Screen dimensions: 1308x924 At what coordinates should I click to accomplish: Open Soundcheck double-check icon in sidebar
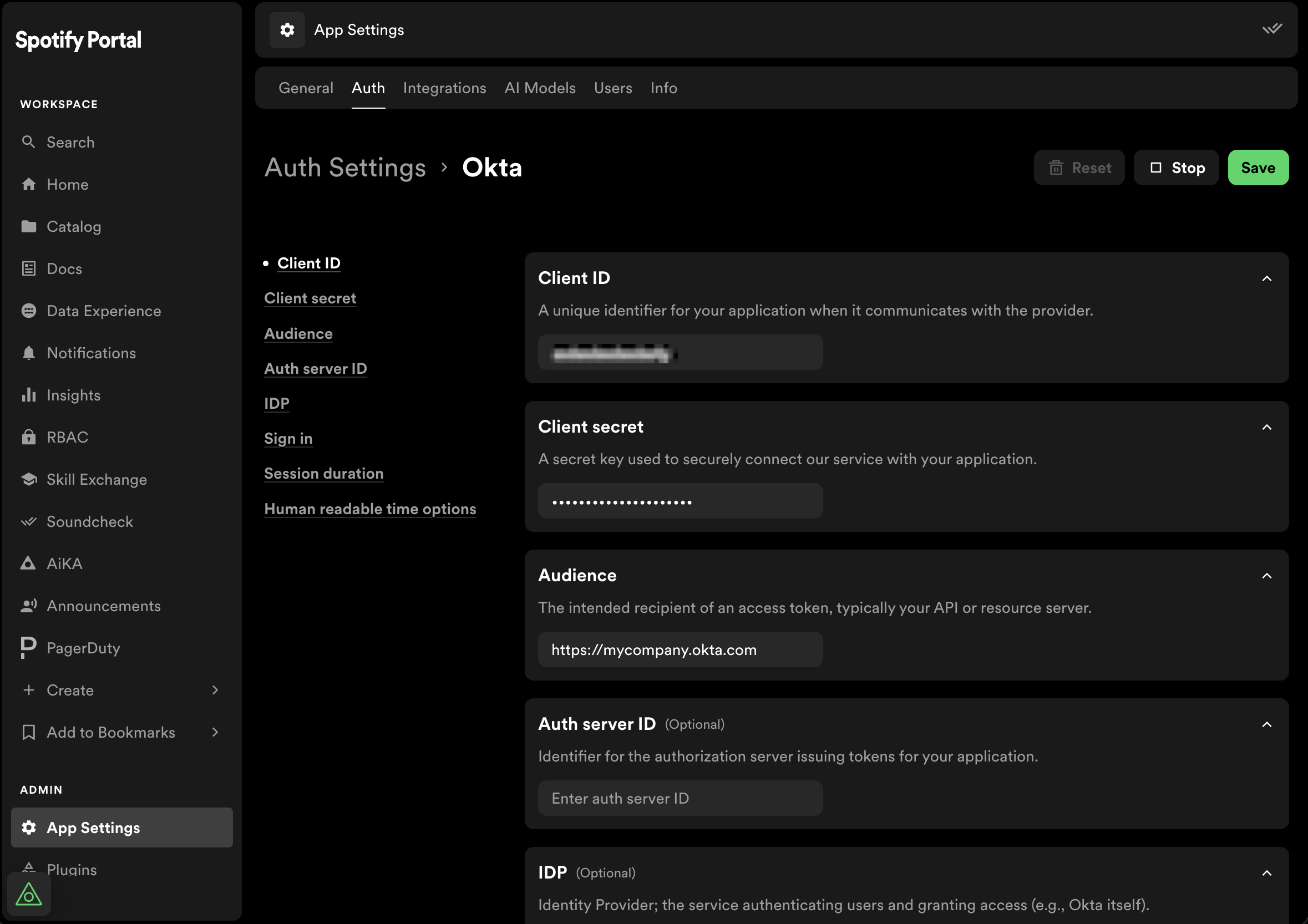pos(28,521)
